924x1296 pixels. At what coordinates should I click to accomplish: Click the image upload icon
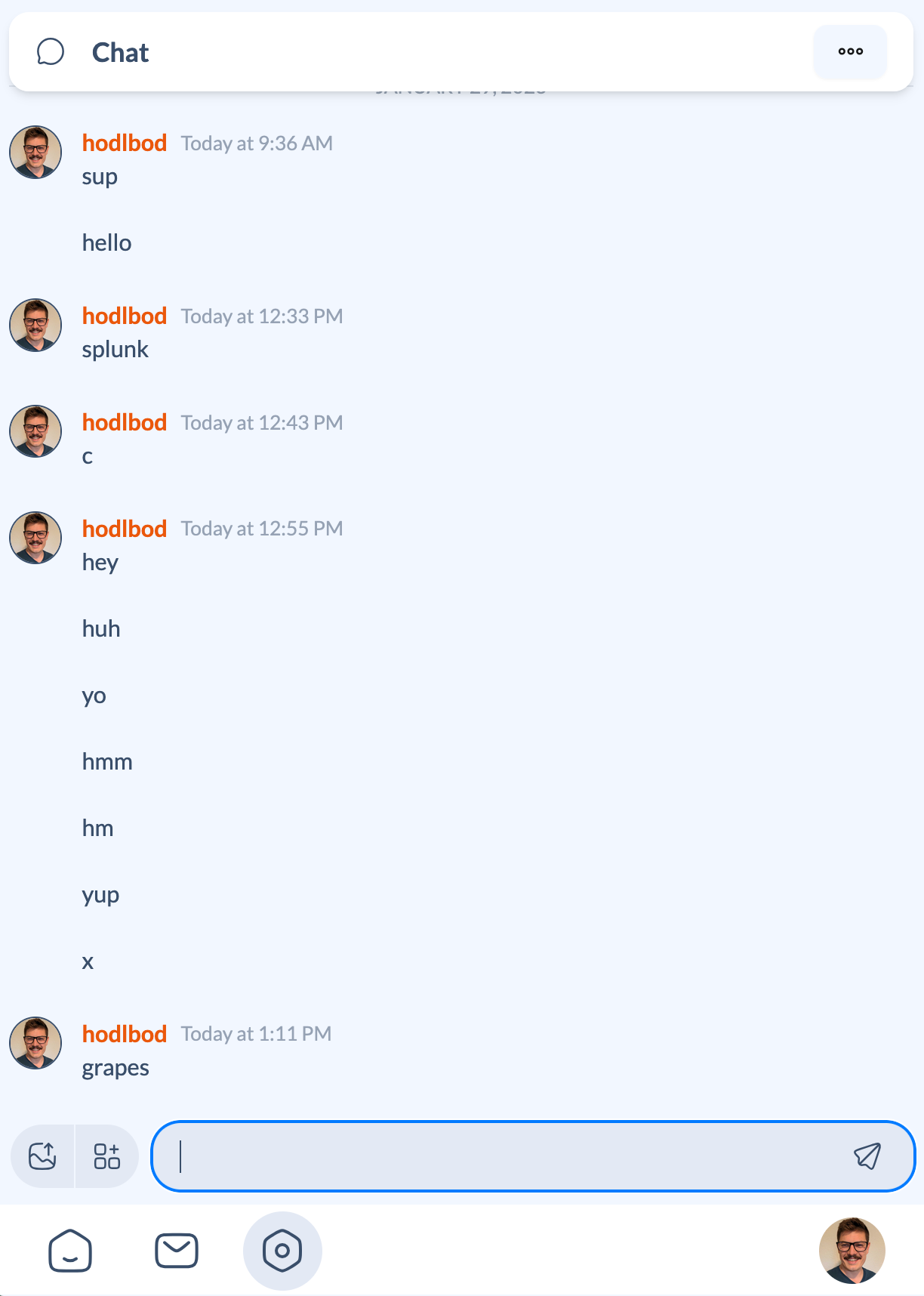click(43, 1156)
